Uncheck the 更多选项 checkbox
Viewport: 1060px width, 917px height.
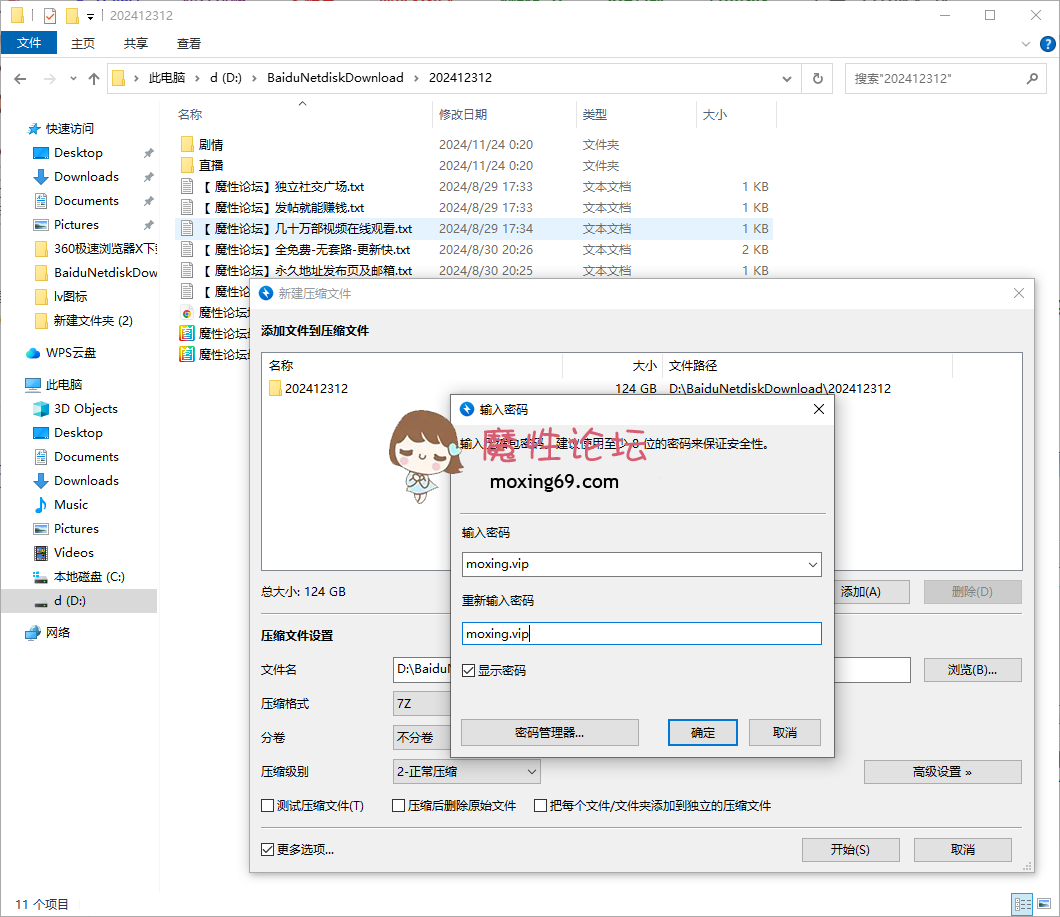(x=268, y=850)
